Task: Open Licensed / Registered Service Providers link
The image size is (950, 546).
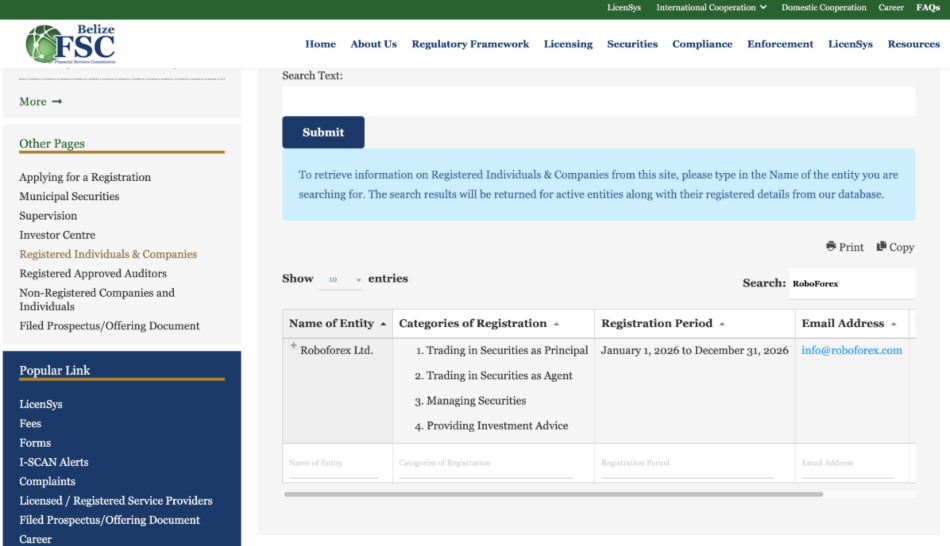Action: [x=116, y=501]
